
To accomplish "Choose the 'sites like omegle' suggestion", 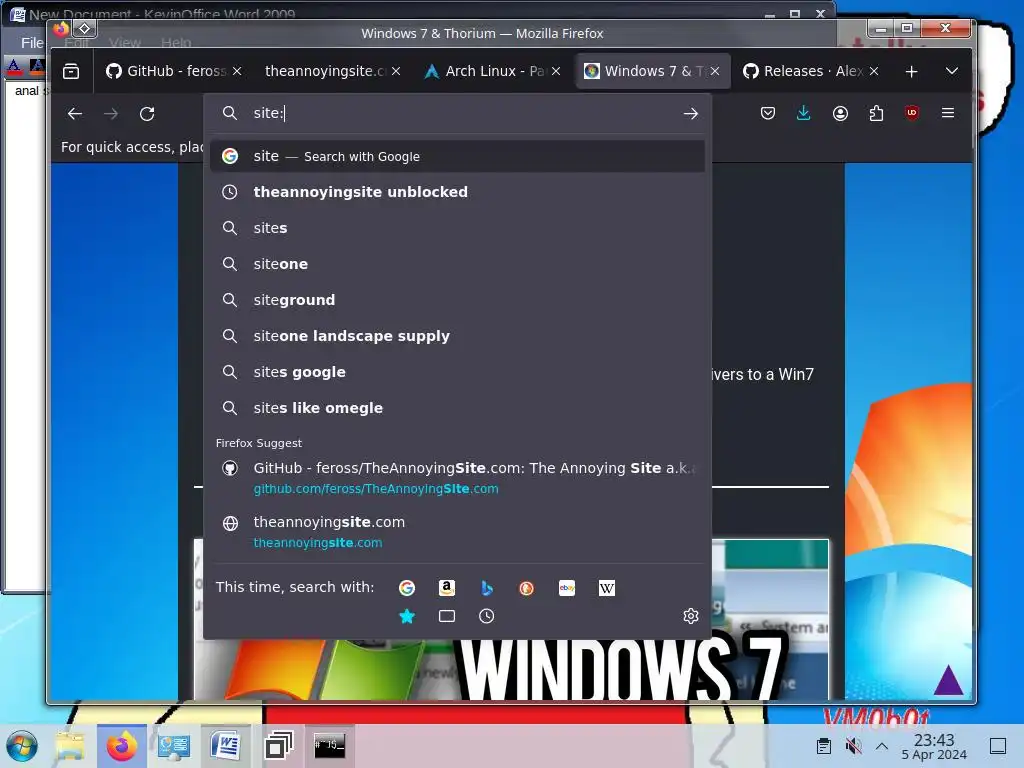I will (457, 408).
